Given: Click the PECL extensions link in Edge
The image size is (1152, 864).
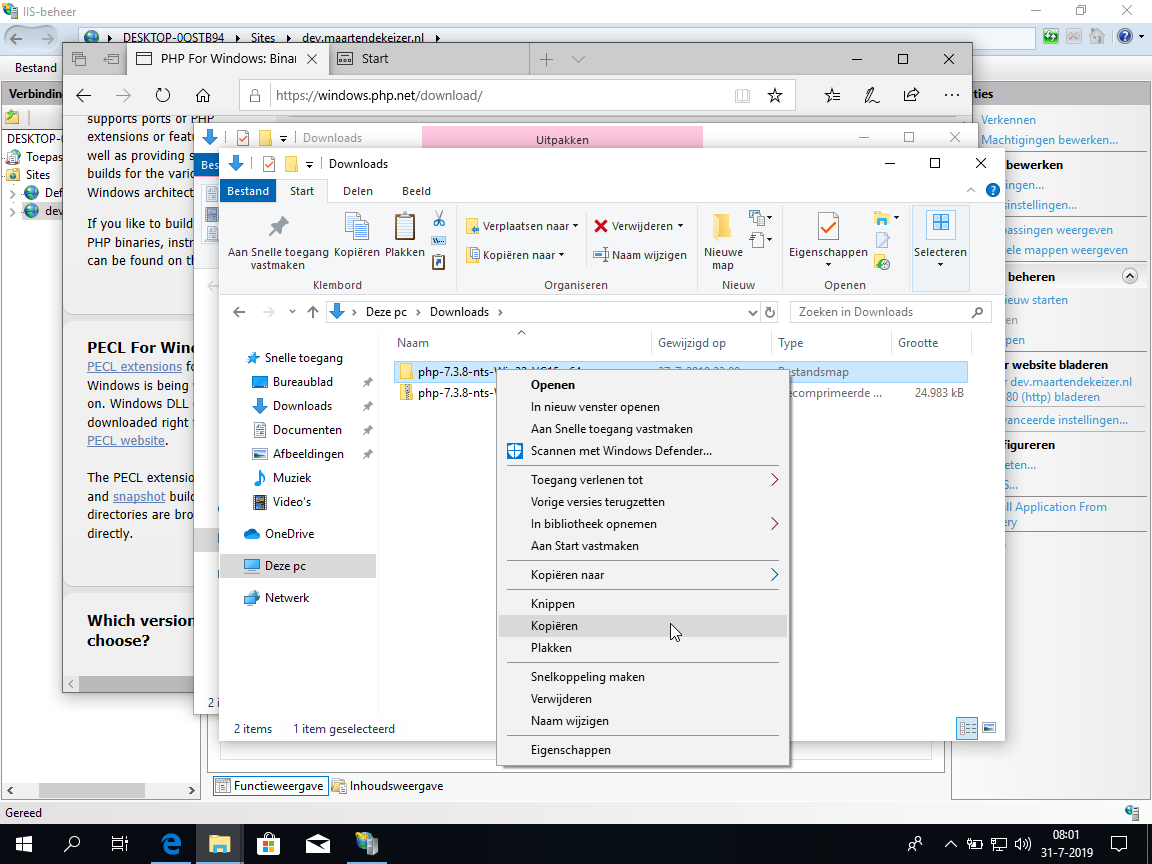Looking at the screenshot, I should [x=134, y=367].
